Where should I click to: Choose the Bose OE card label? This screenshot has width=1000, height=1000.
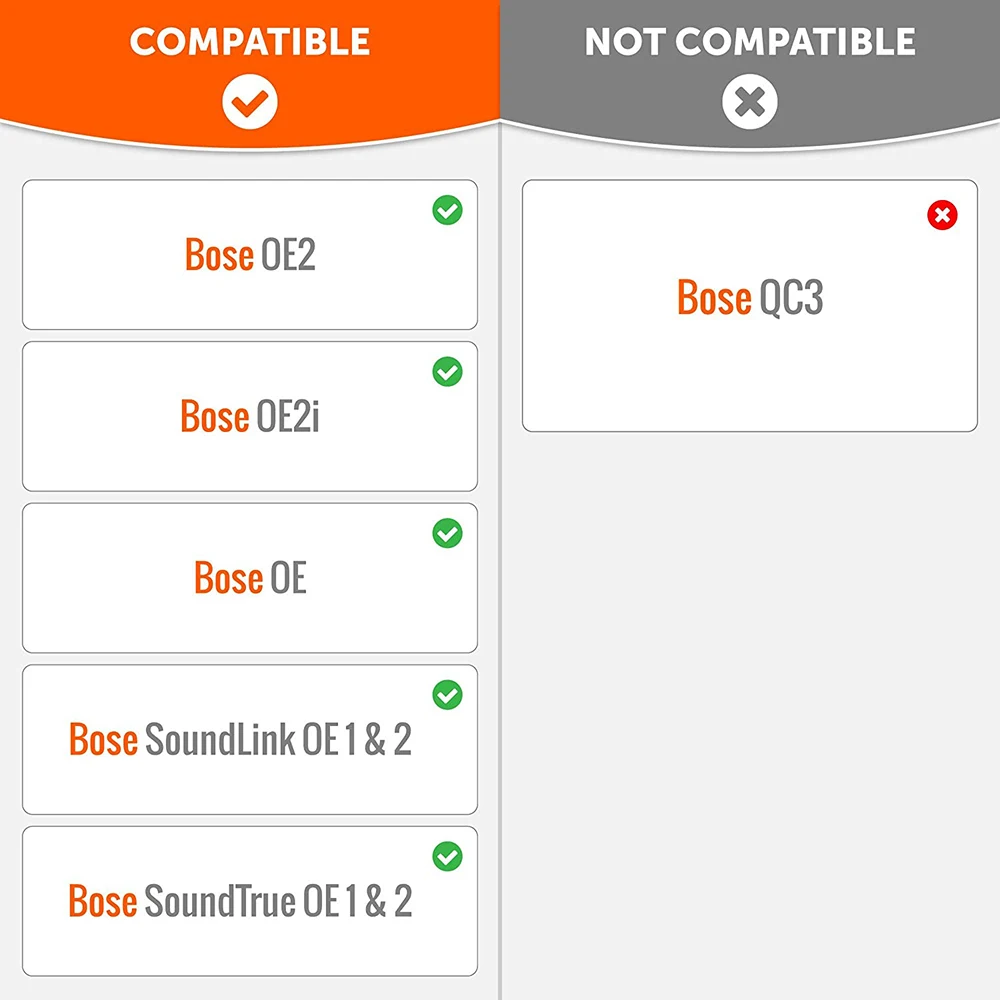coord(250,578)
